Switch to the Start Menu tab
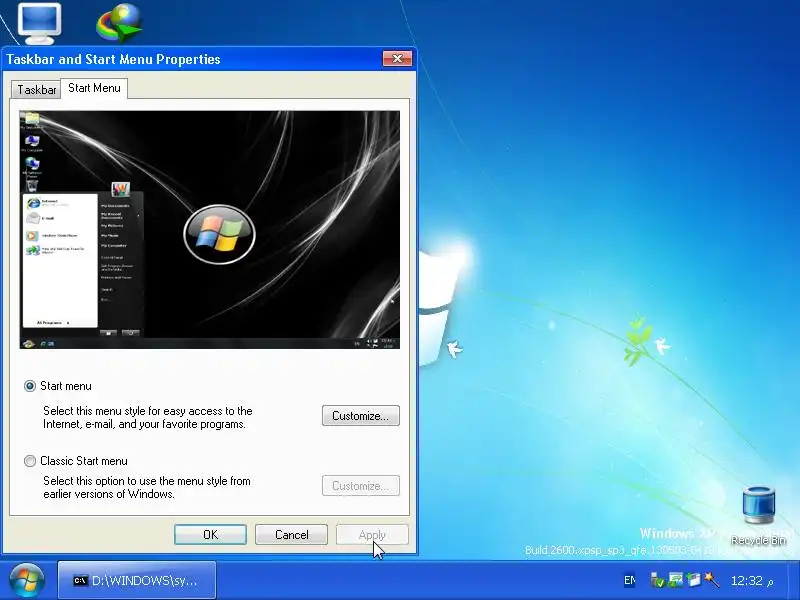800x600 pixels. click(94, 88)
